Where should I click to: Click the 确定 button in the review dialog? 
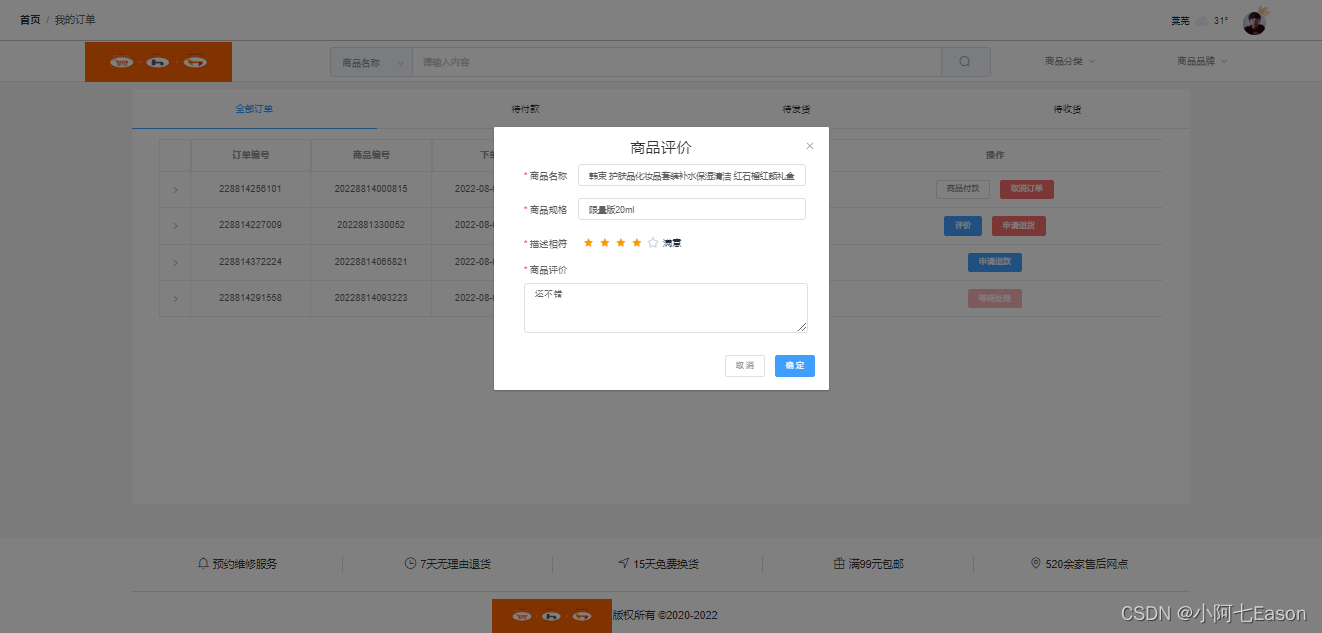[794, 366]
